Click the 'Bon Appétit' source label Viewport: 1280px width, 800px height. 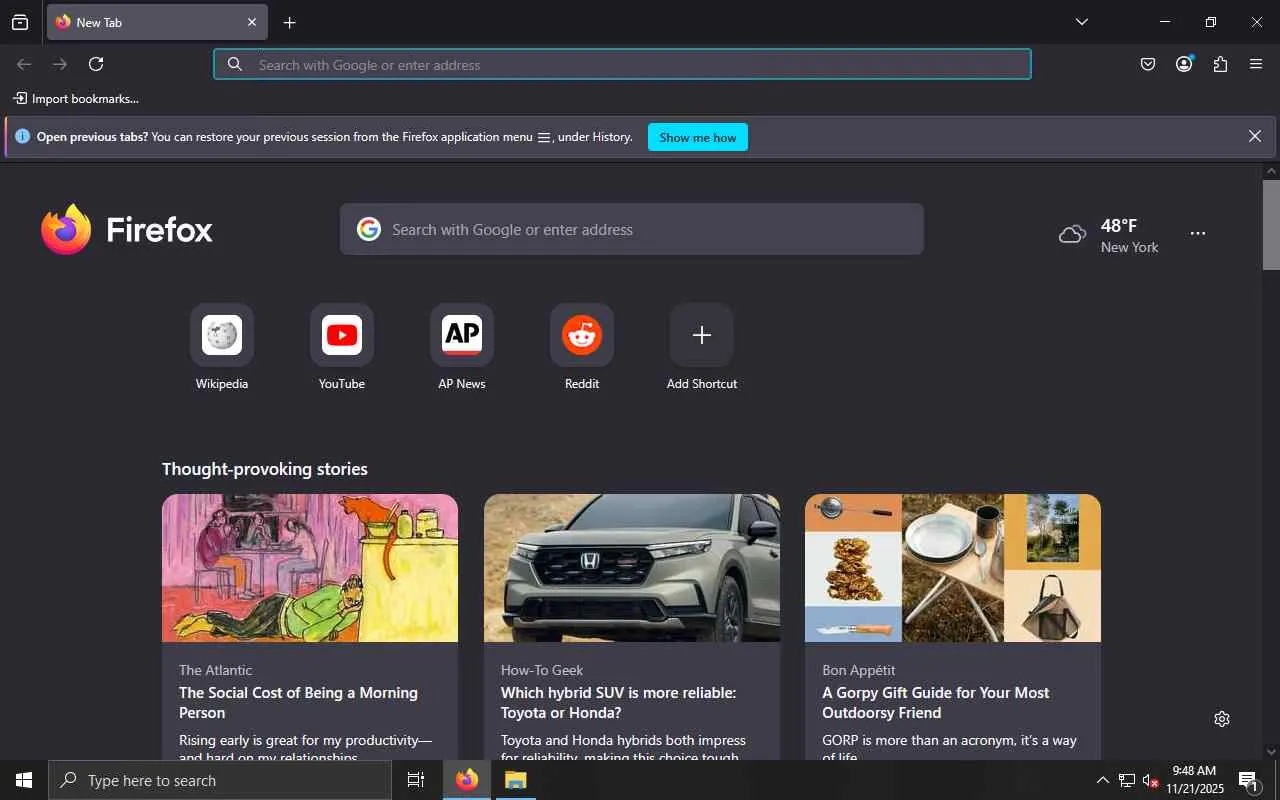[x=859, y=670]
